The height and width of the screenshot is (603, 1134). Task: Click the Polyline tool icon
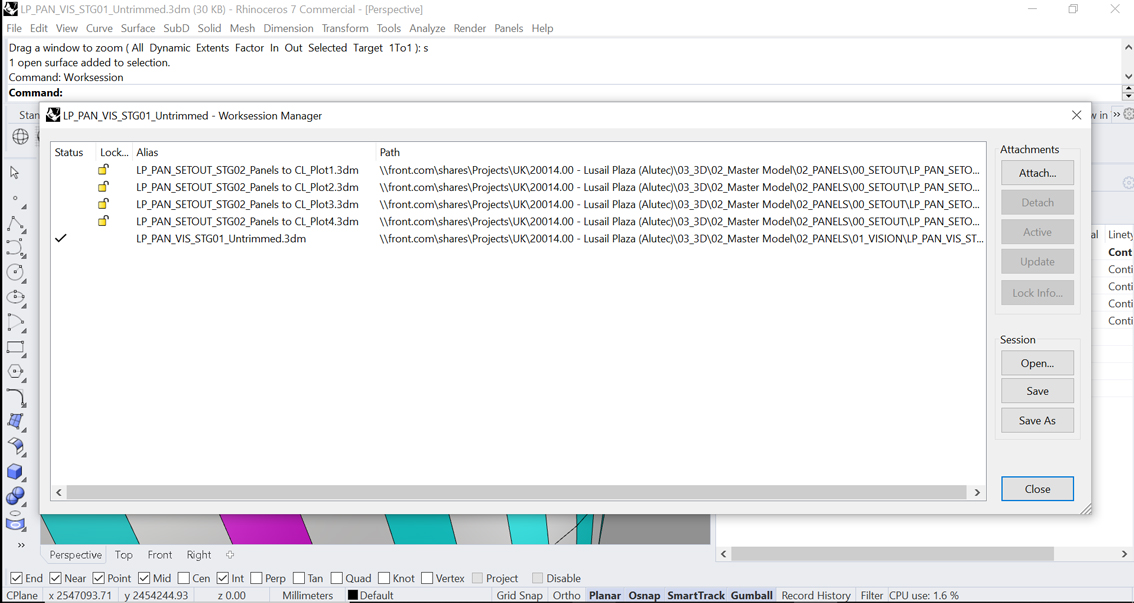(16, 223)
